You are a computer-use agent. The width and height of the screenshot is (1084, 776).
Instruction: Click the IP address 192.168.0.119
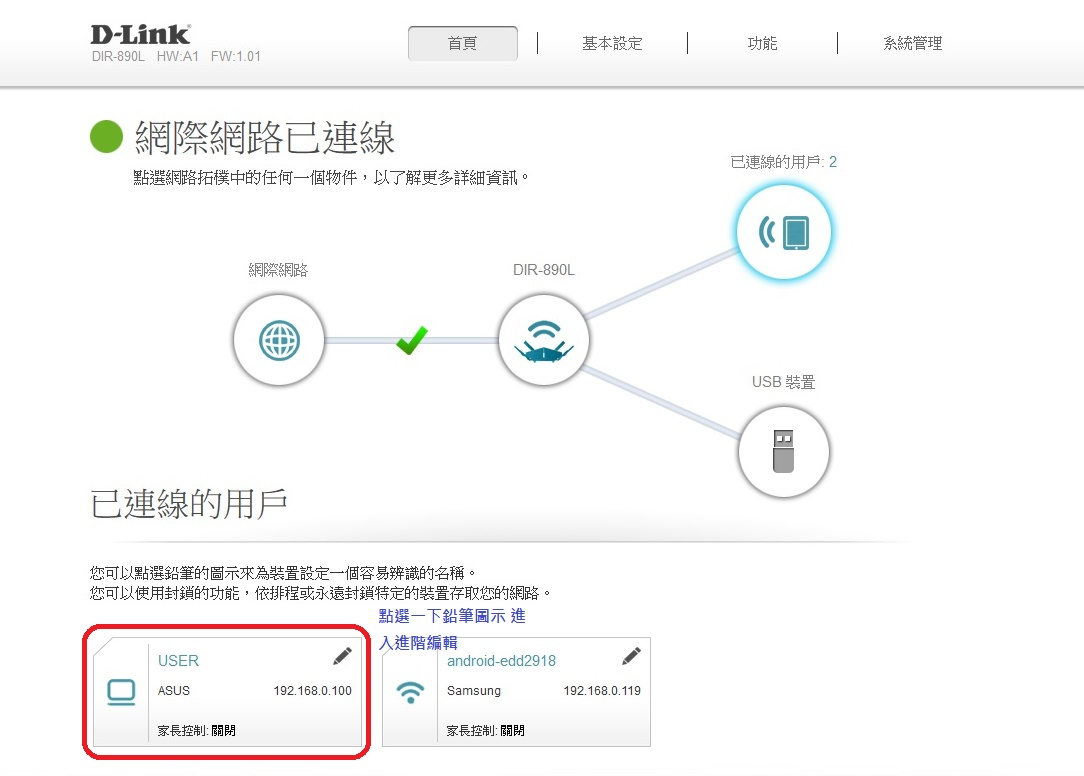pyautogui.click(x=602, y=691)
